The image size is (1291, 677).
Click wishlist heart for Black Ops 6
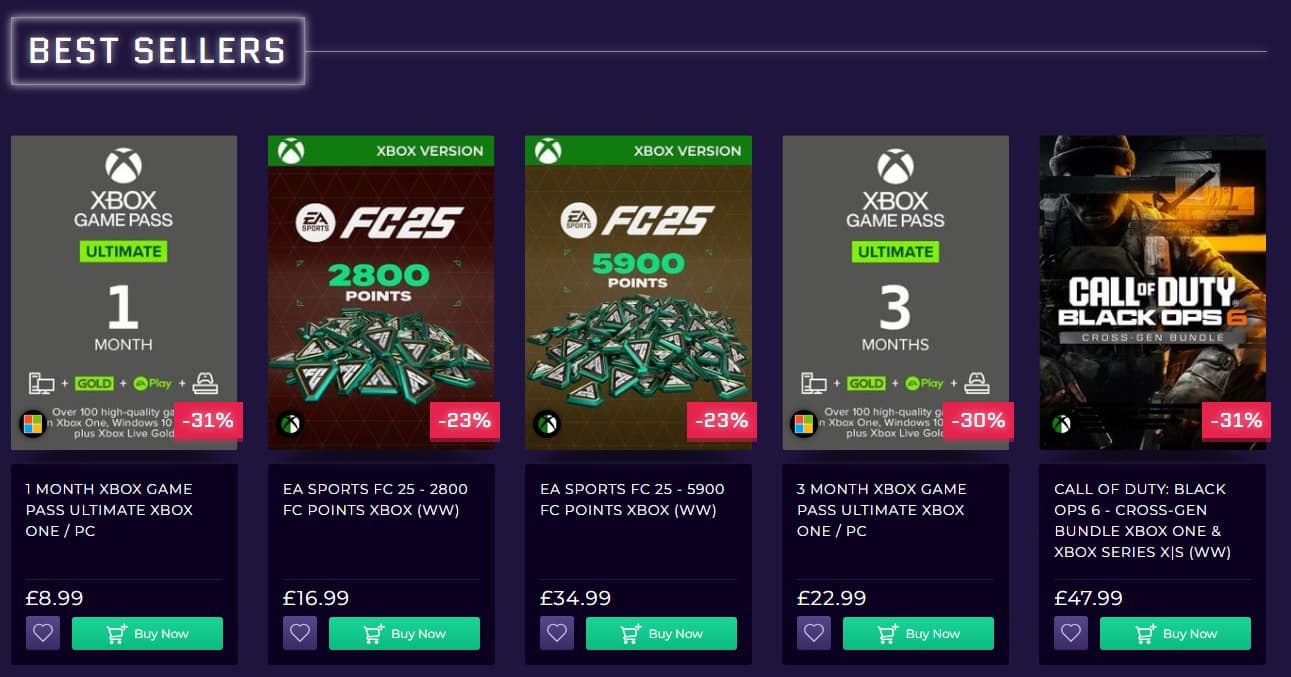click(1071, 633)
